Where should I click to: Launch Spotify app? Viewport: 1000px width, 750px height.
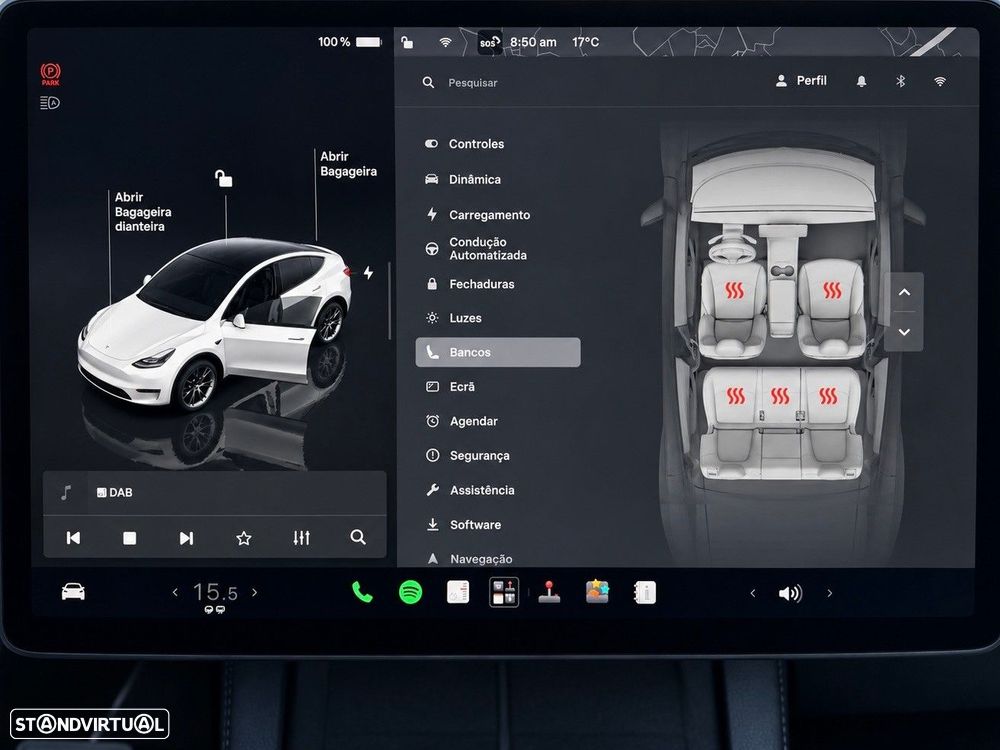tap(410, 593)
